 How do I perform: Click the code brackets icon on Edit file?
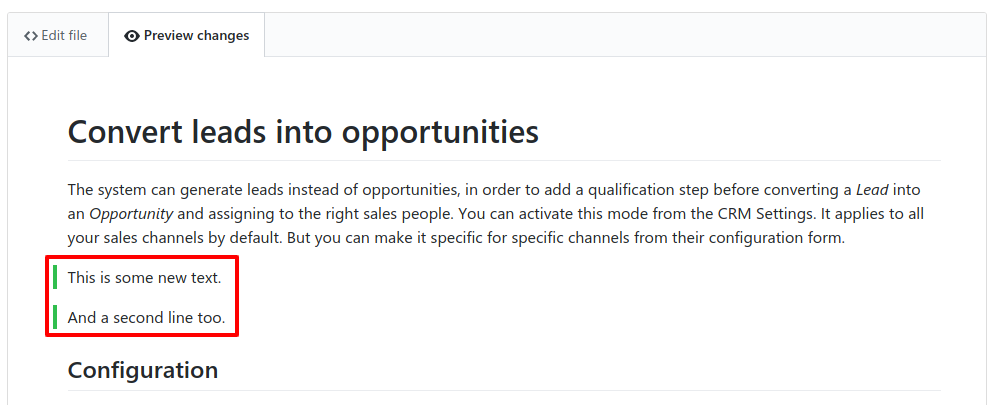click(x=31, y=36)
